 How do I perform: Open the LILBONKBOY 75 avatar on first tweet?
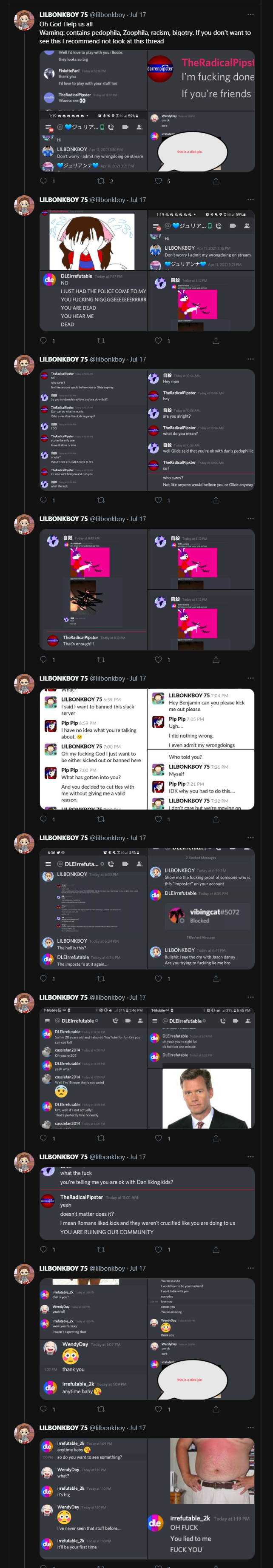point(24,20)
